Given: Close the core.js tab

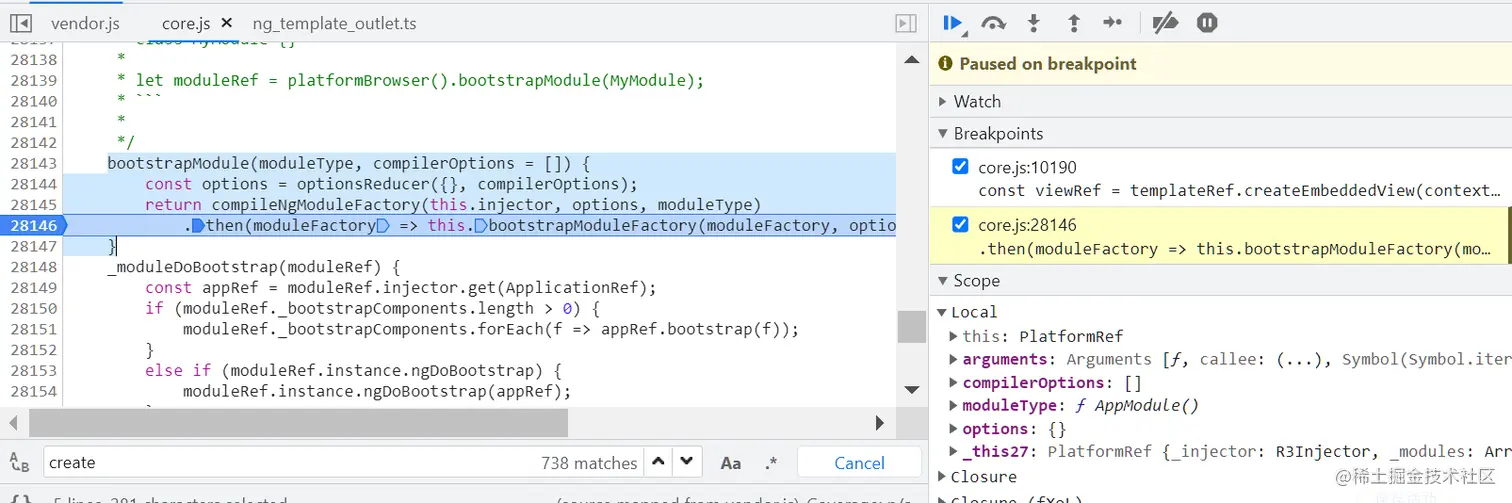Looking at the screenshot, I should [226, 22].
